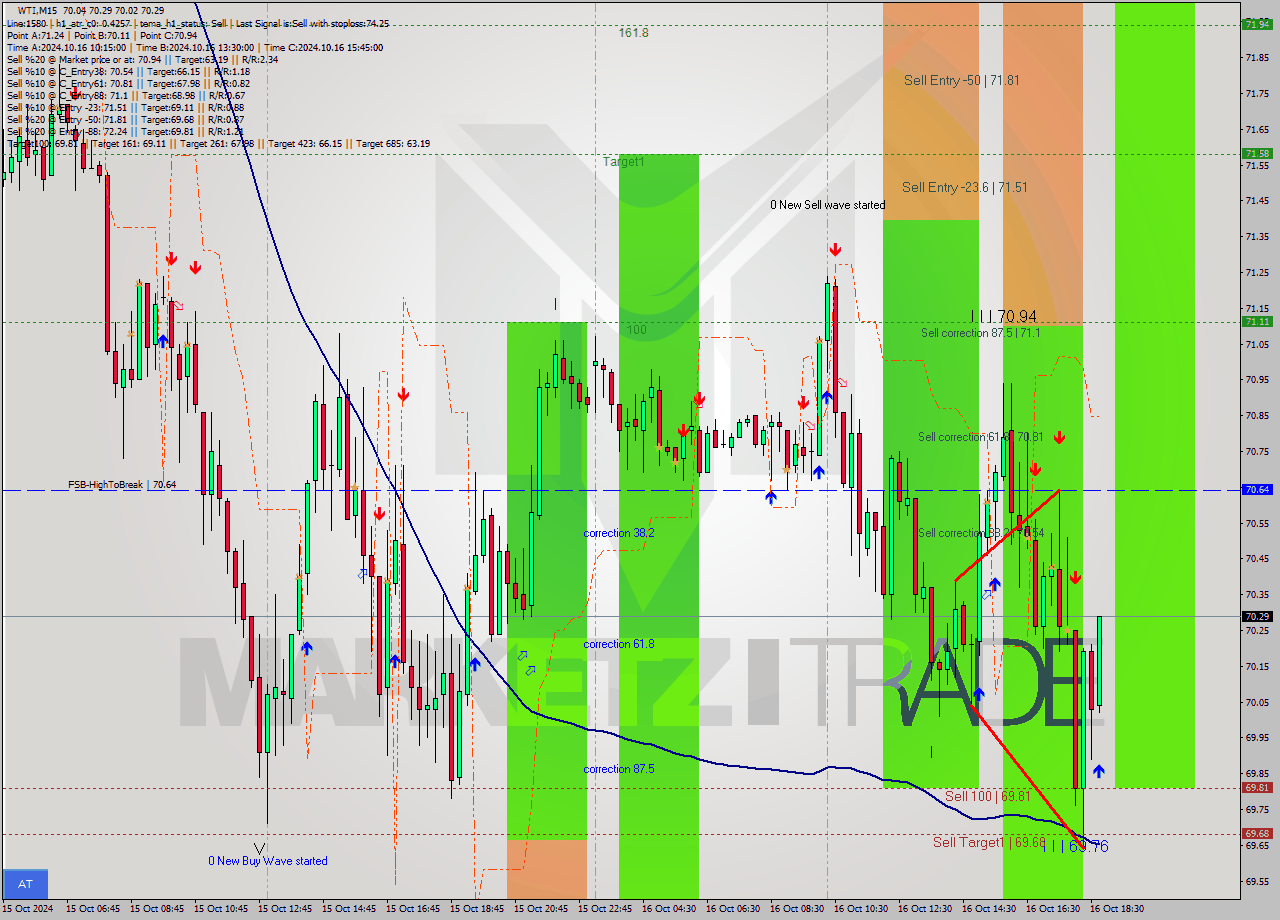Click the '| | | 69.76' price marker
Image resolution: width=1280 pixels, height=920 pixels.
tap(1075, 847)
